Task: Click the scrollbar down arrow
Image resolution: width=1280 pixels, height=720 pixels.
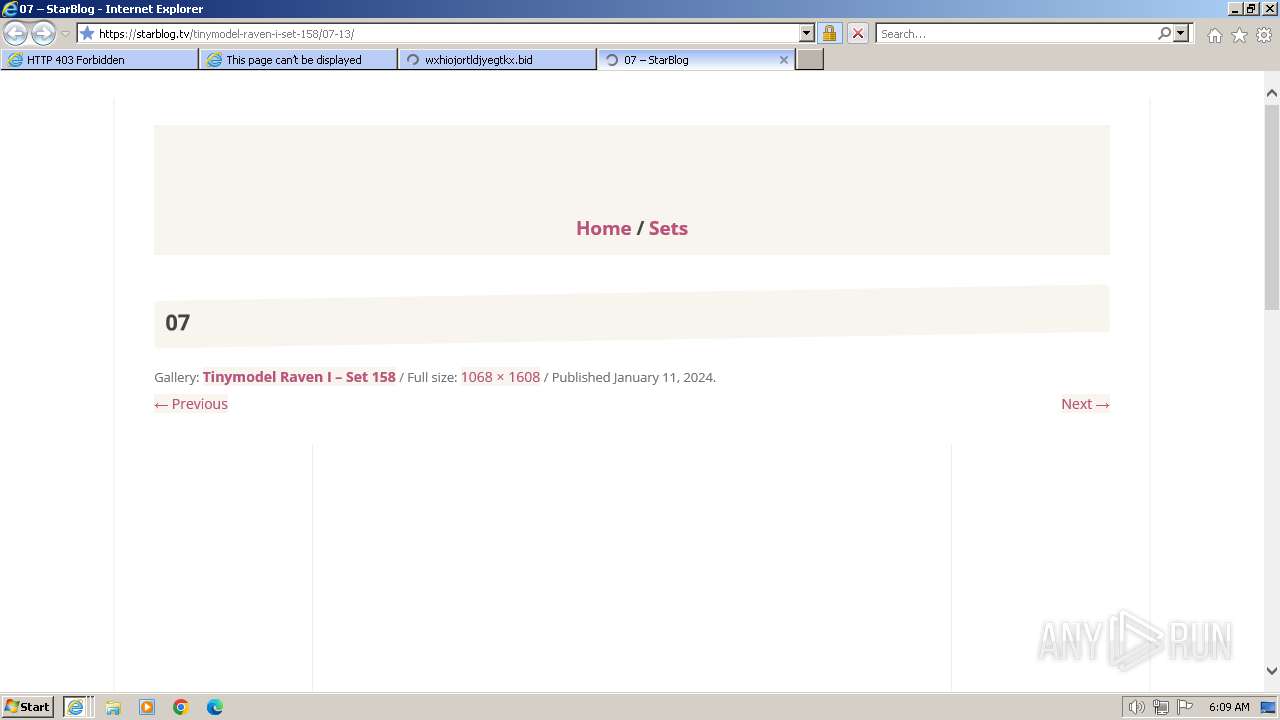Action: tap(1272, 671)
